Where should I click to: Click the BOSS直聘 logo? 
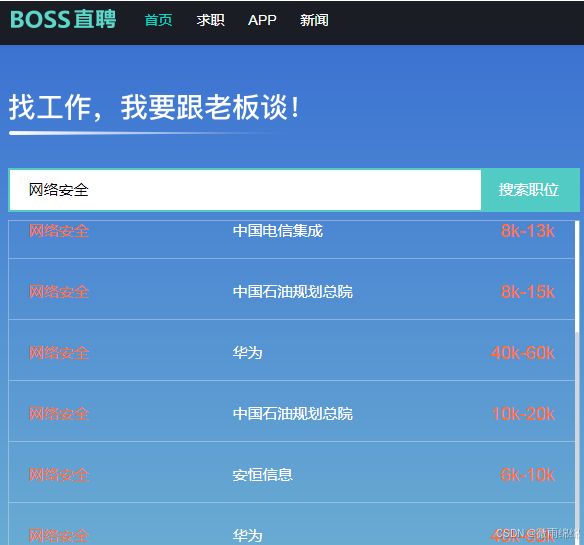click(63, 19)
